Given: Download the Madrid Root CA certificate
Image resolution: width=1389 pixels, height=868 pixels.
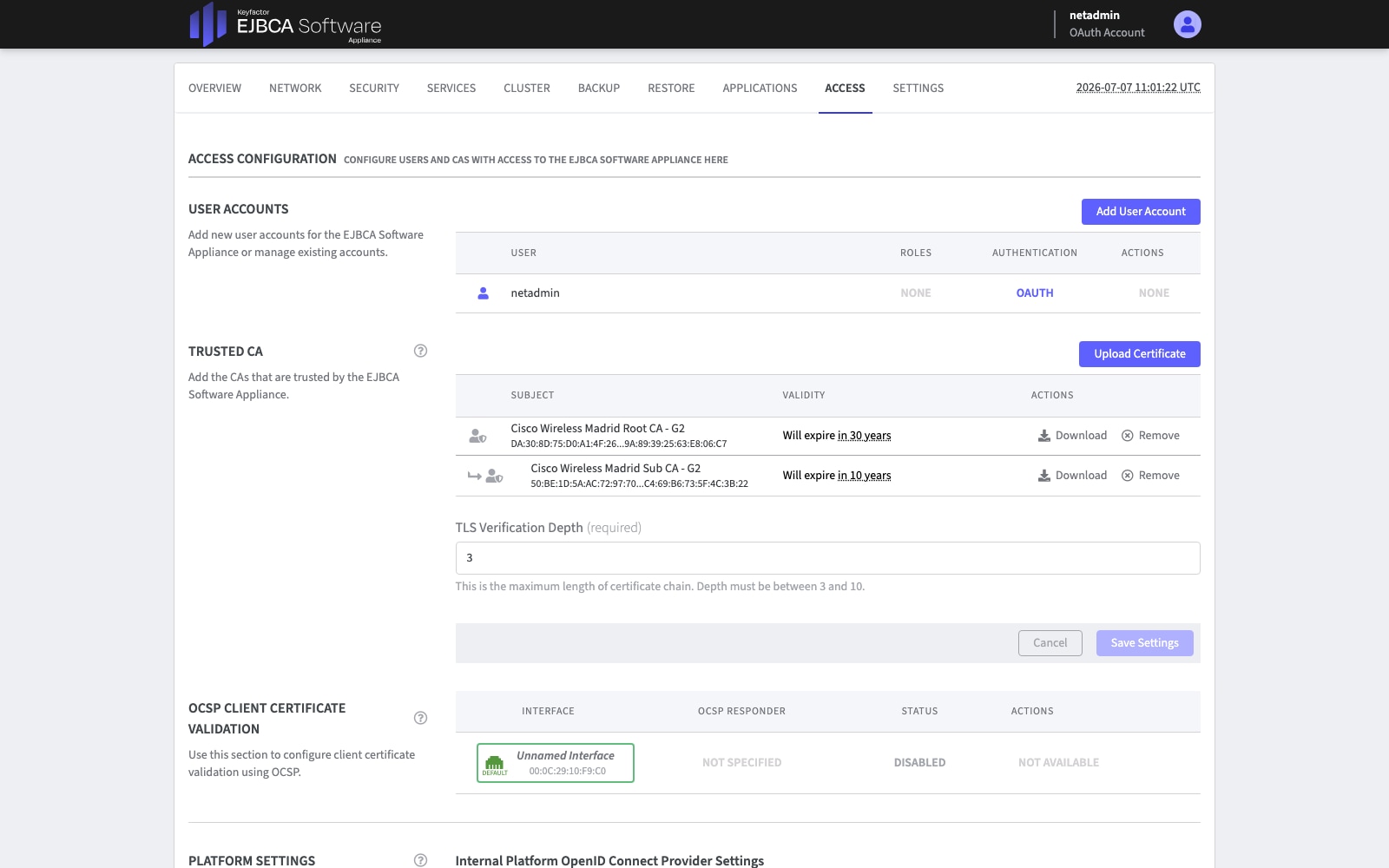Looking at the screenshot, I should [x=1073, y=436].
